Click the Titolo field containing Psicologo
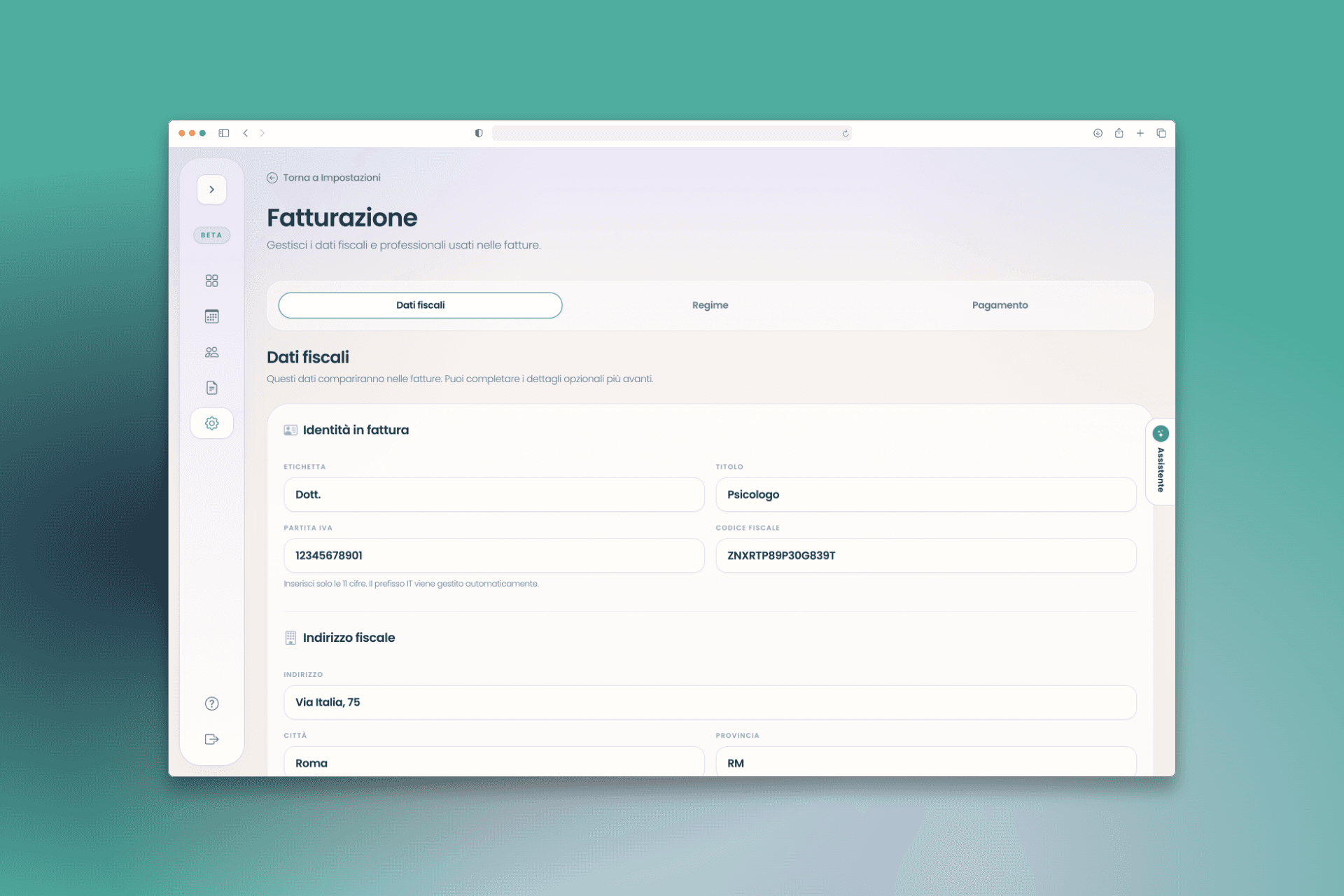The width and height of the screenshot is (1344, 896). [925, 495]
